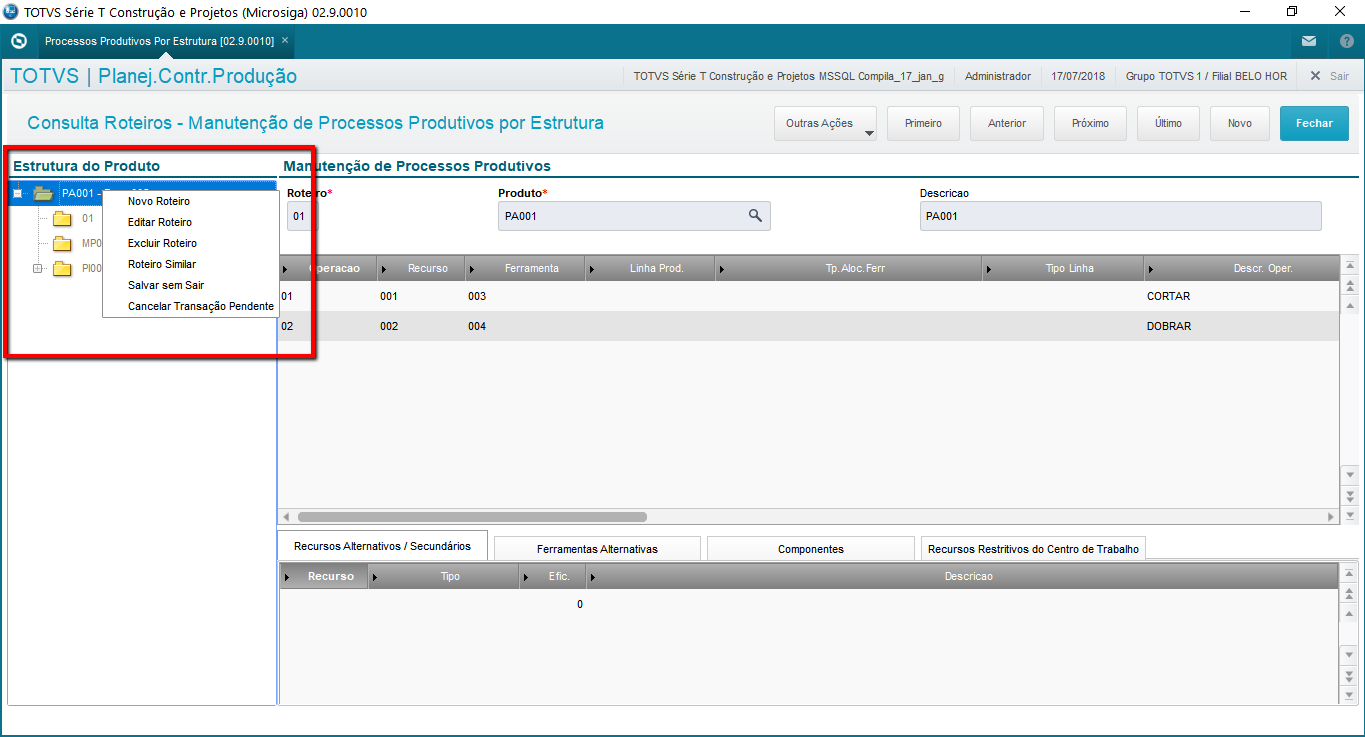Collapse the PA001 root tree node
1365x737 pixels.
coord(17,193)
